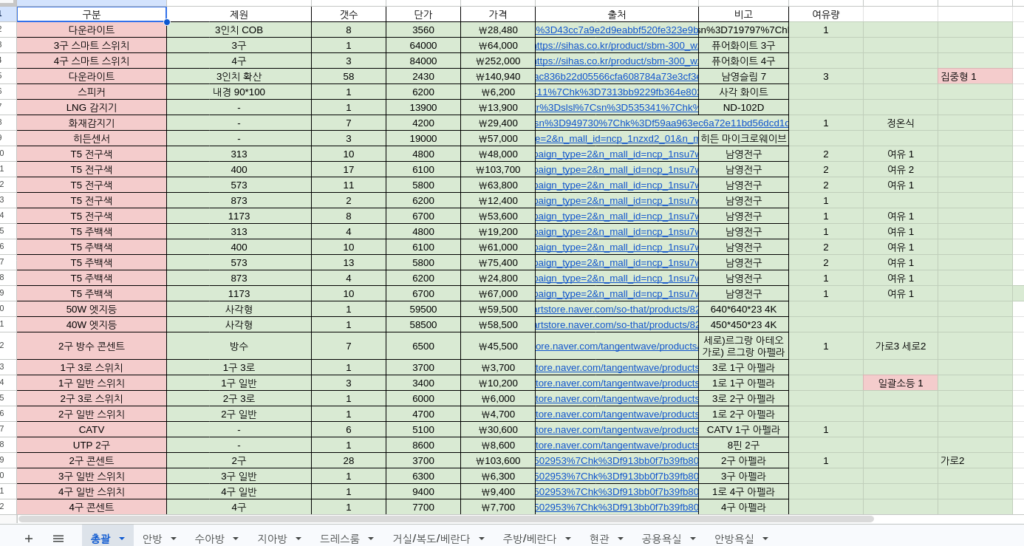Open the tangentwave link for 2구 방수 콘센트
The width and height of the screenshot is (1024, 546).
coord(616,346)
